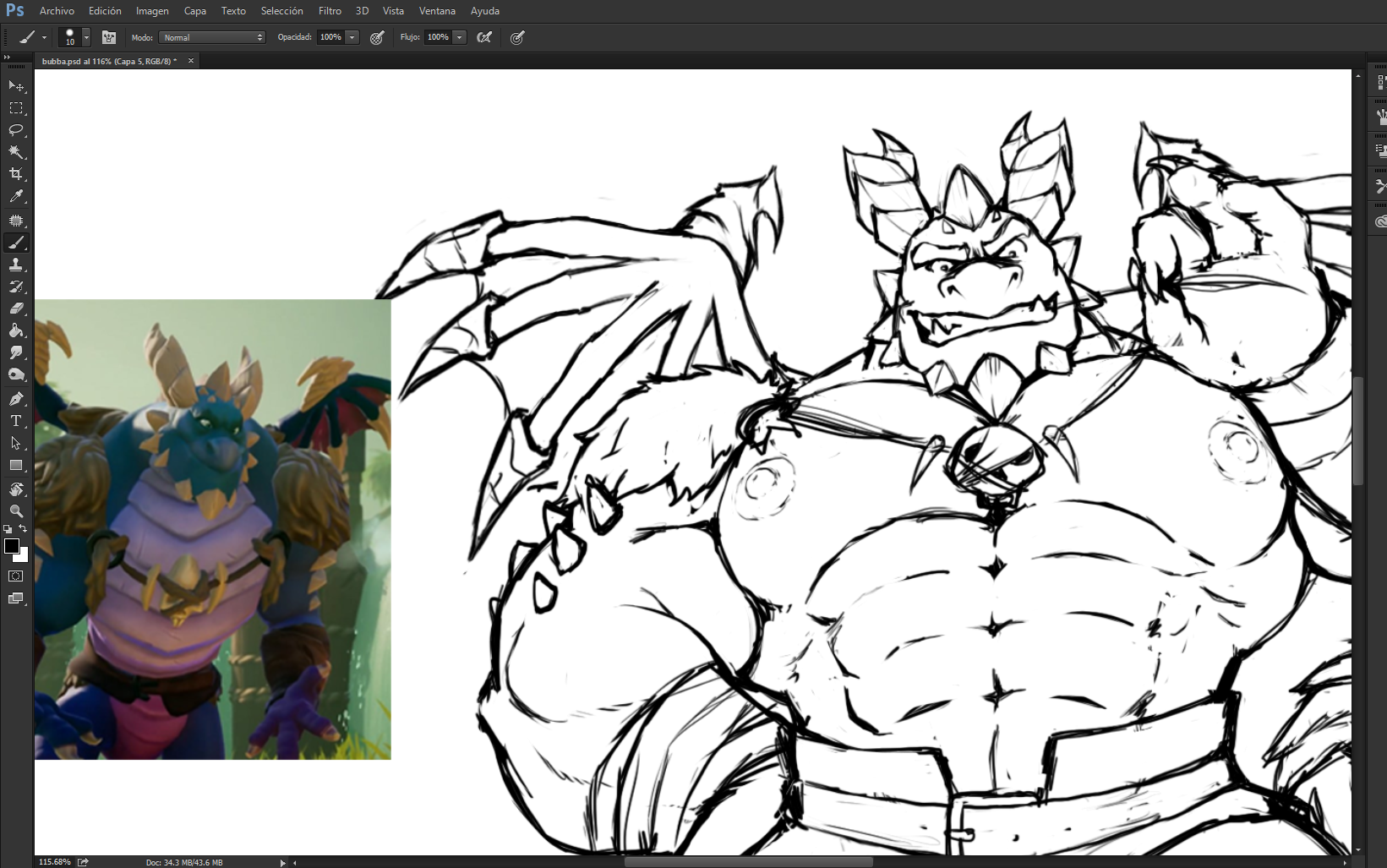Select the Lasso tool

[16, 130]
